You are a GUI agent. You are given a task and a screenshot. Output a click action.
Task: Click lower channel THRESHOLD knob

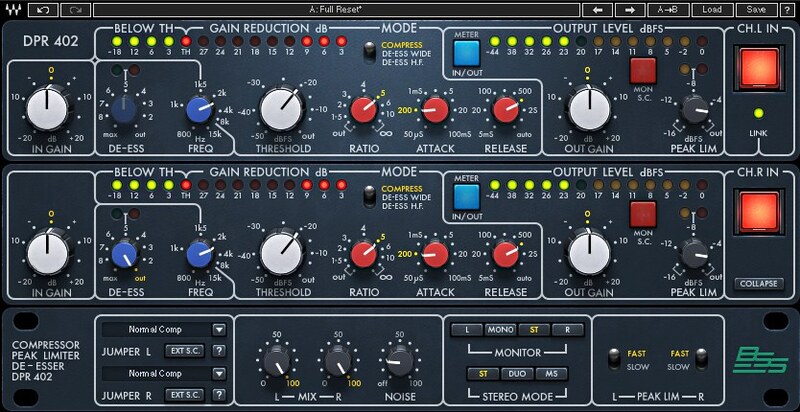[x=281, y=252]
